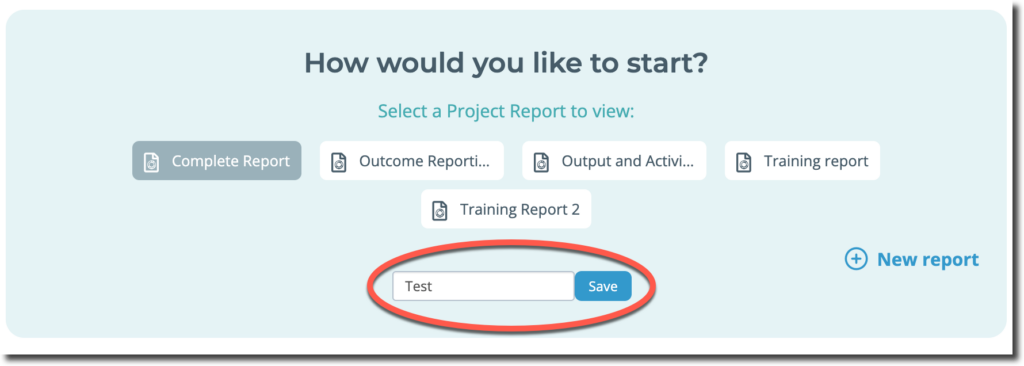Click the document icon on Training Report 2
Viewport: 1024px width, 366px height.
440,210
